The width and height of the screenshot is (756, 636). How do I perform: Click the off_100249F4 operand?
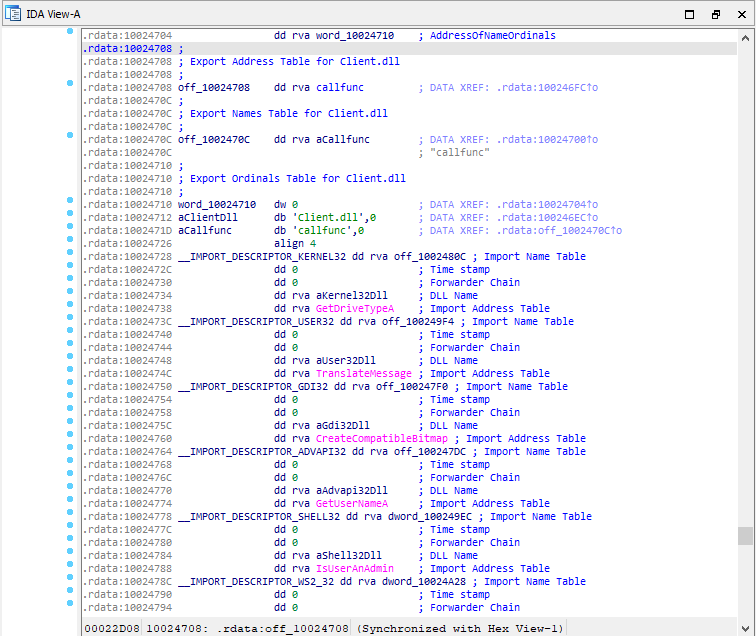(x=418, y=322)
